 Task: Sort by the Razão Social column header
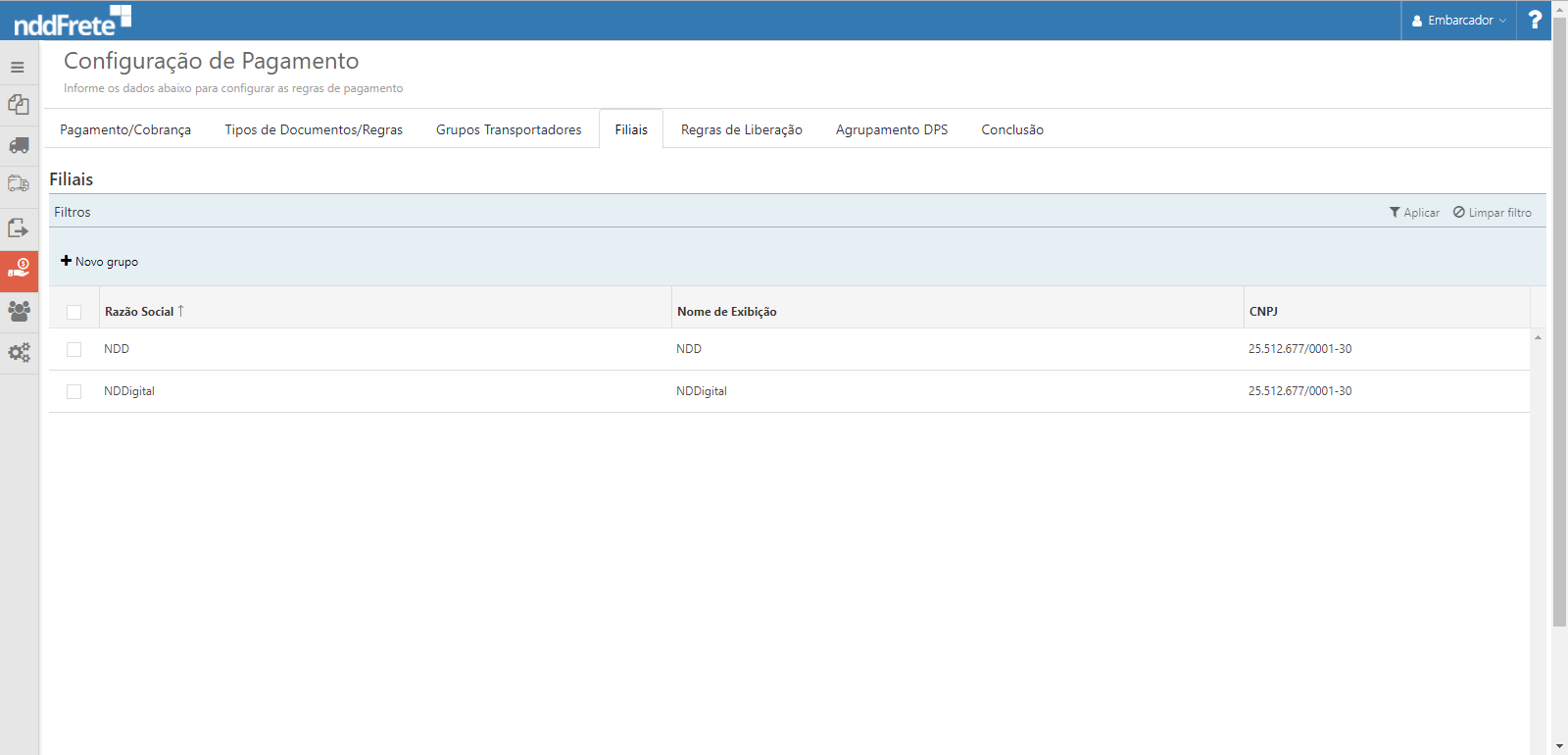[139, 312]
